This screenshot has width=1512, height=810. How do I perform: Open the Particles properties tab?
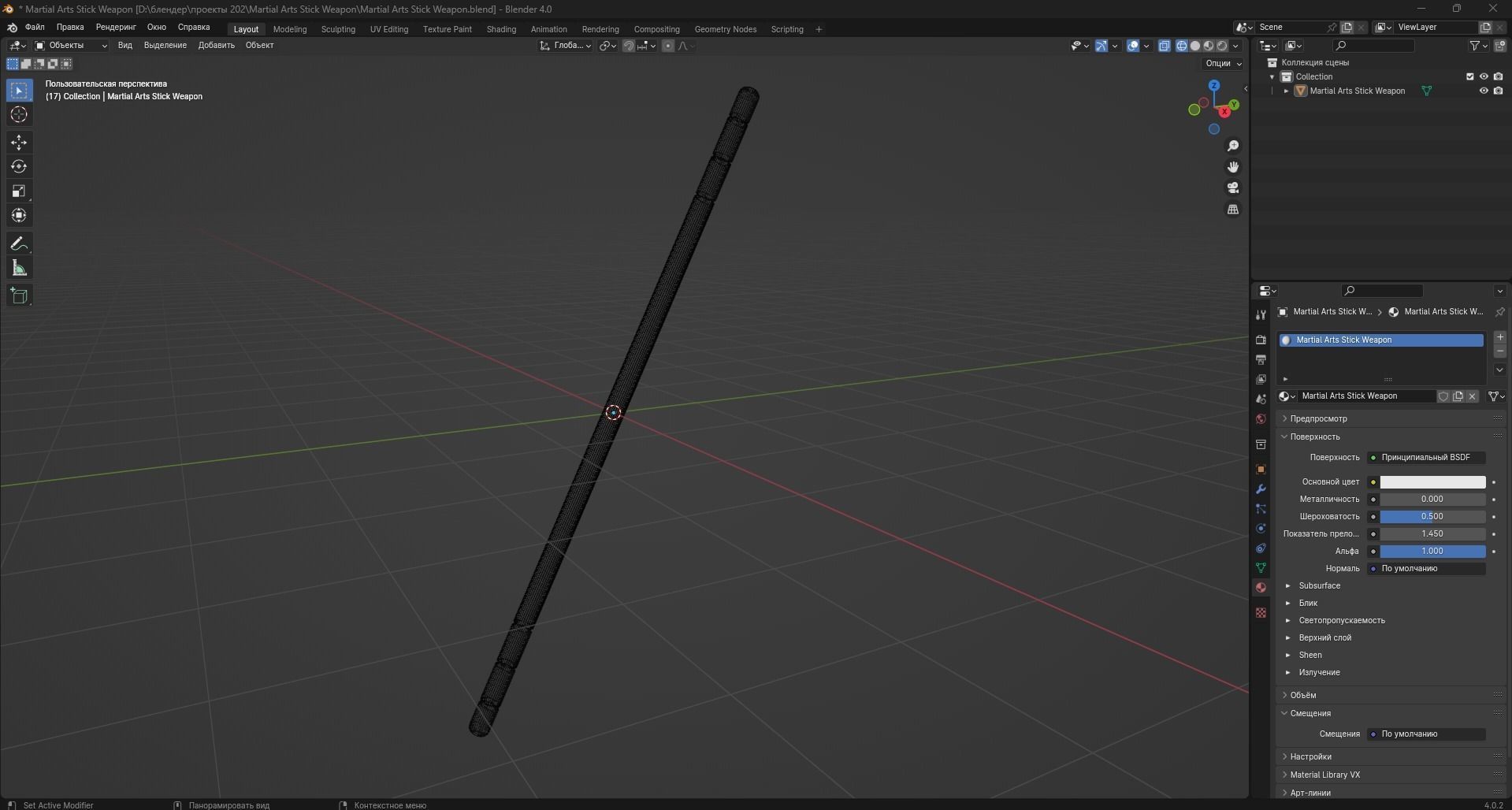[x=1261, y=508]
